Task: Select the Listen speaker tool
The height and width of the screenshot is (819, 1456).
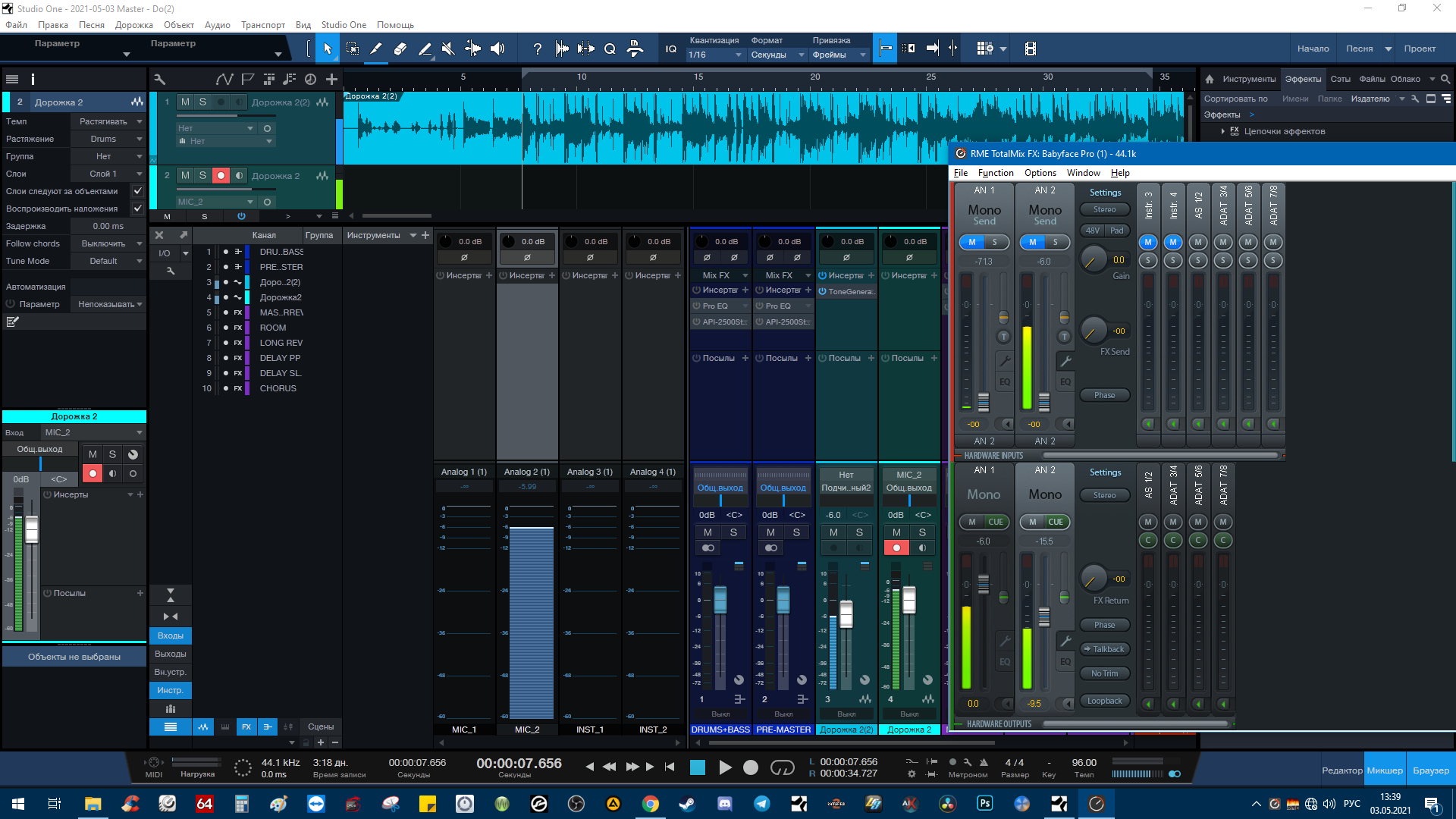Action: pyautogui.click(x=497, y=49)
